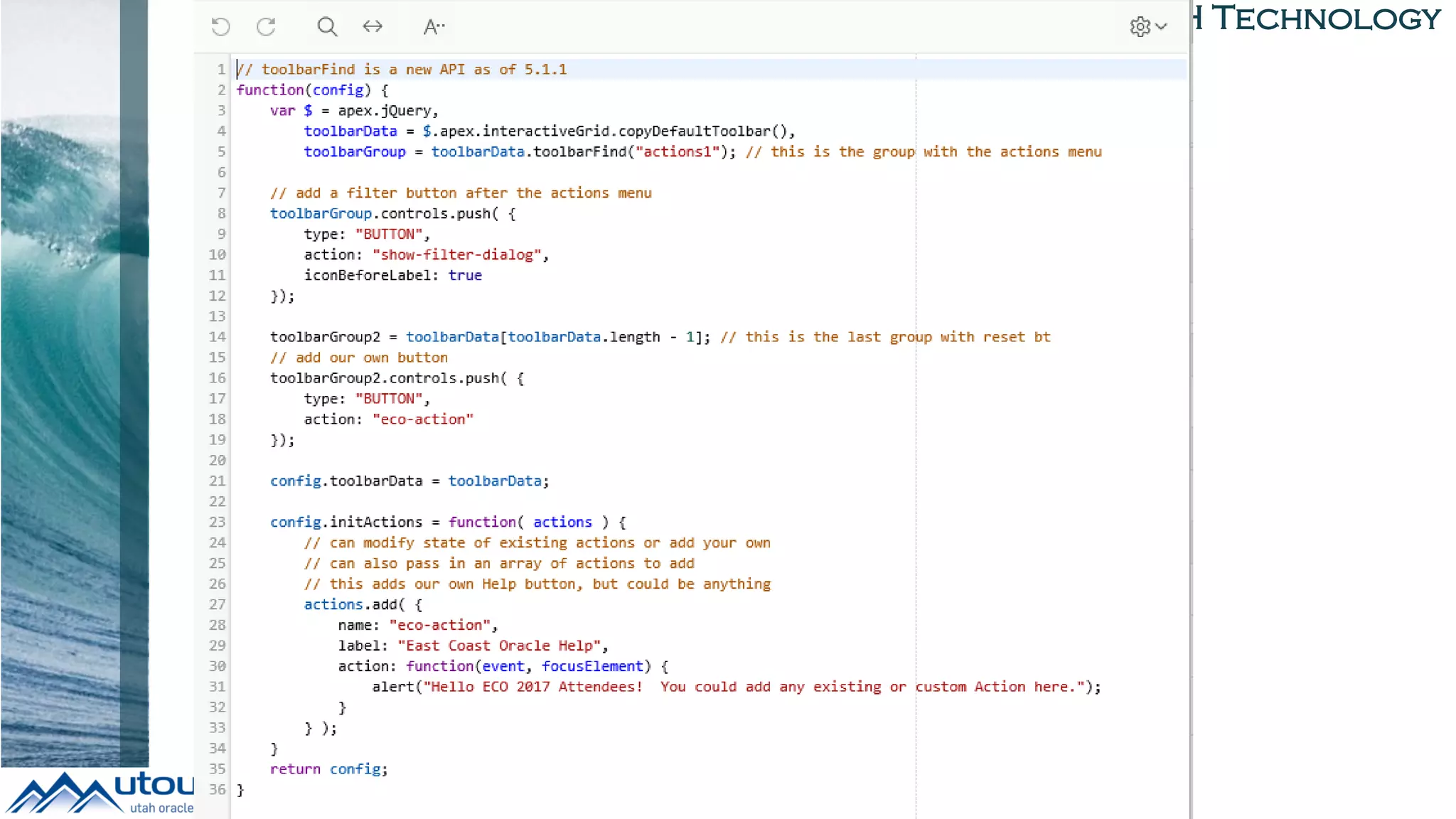The image size is (1456, 819).
Task: Click gutter line number 1
Action: (221, 70)
